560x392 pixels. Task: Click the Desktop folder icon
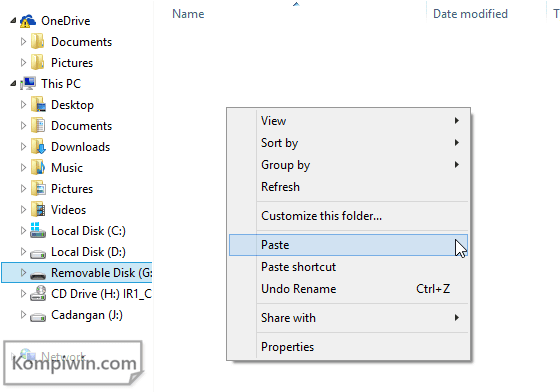tap(38, 105)
